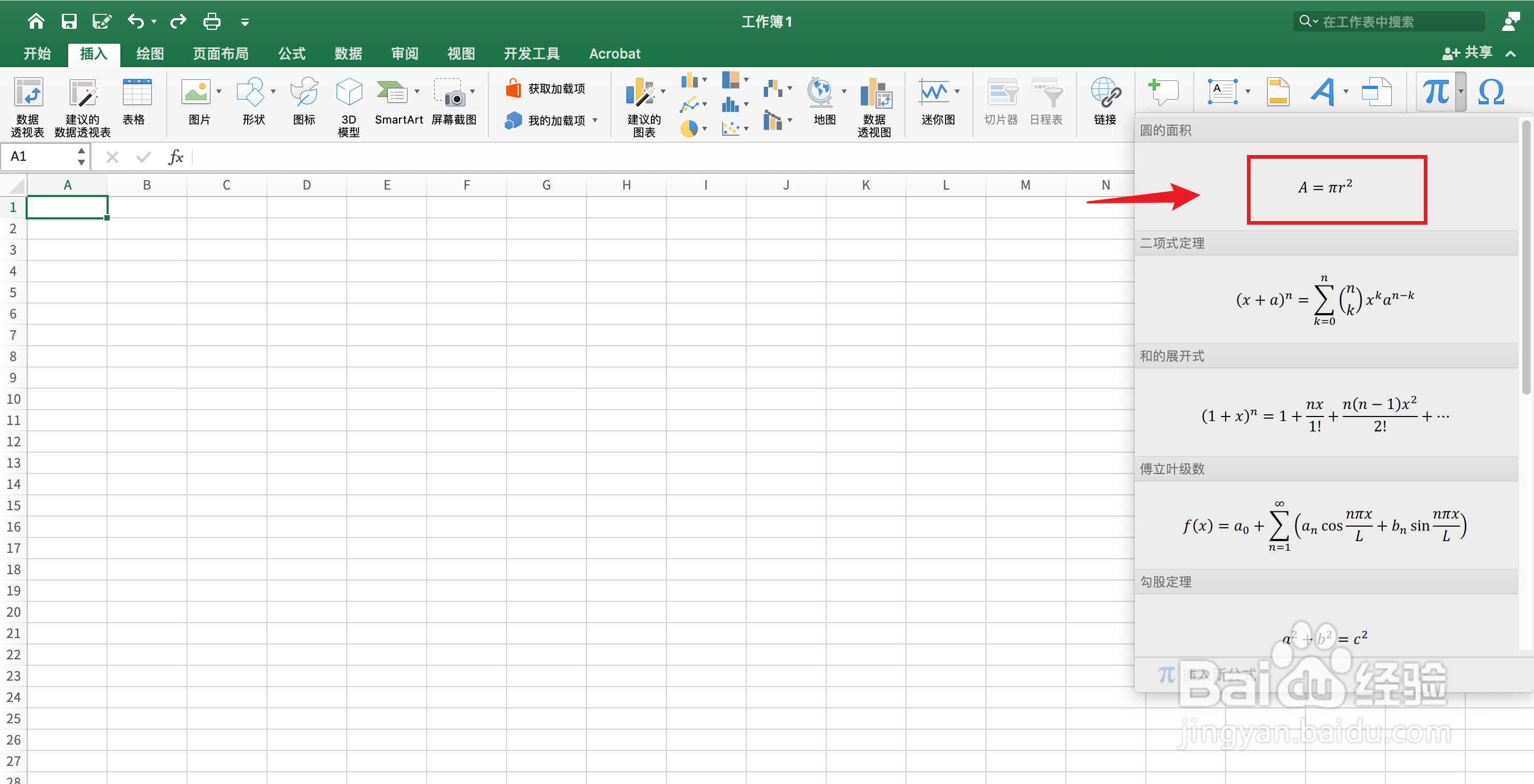The width and height of the screenshot is (1534, 784).
Task: Open the 3D 模型 insert tool
Action: 348,107
